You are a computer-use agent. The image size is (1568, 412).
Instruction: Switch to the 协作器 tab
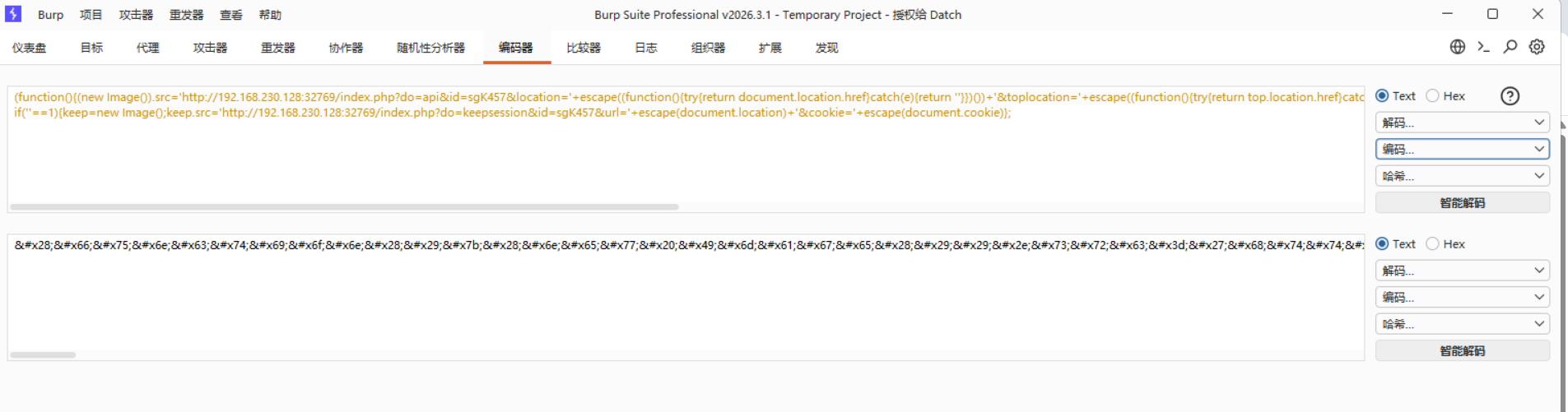[346, 48]
